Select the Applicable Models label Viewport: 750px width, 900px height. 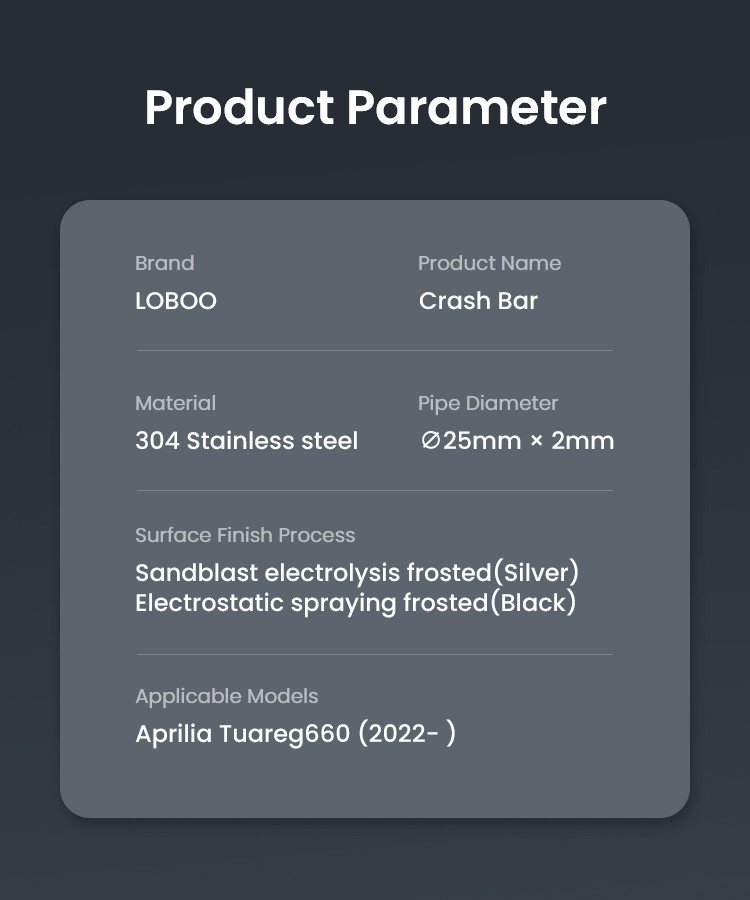tap(227, 696)
